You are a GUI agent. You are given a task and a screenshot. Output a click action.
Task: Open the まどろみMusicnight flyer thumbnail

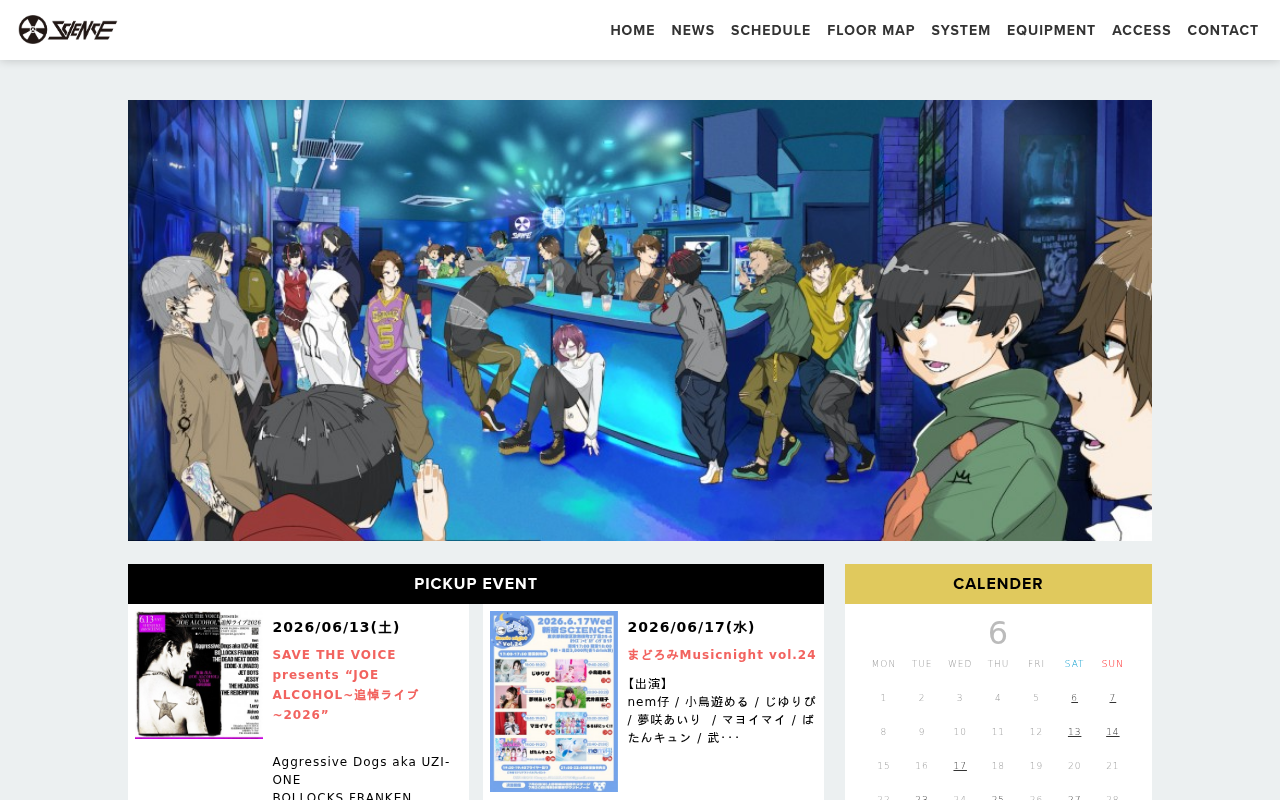click(x=554, y=701)
